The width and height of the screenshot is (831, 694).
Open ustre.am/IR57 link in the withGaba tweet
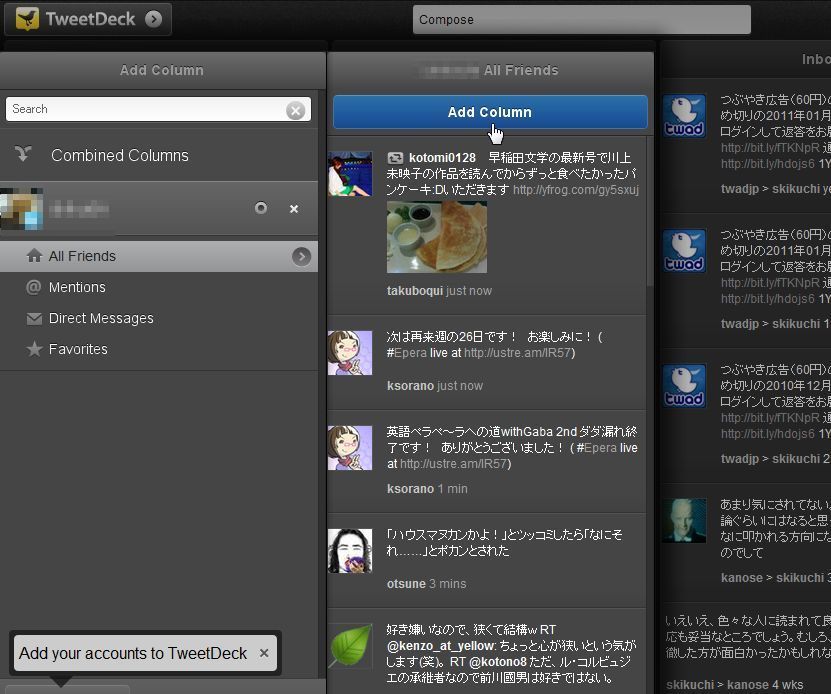[453, 464]
